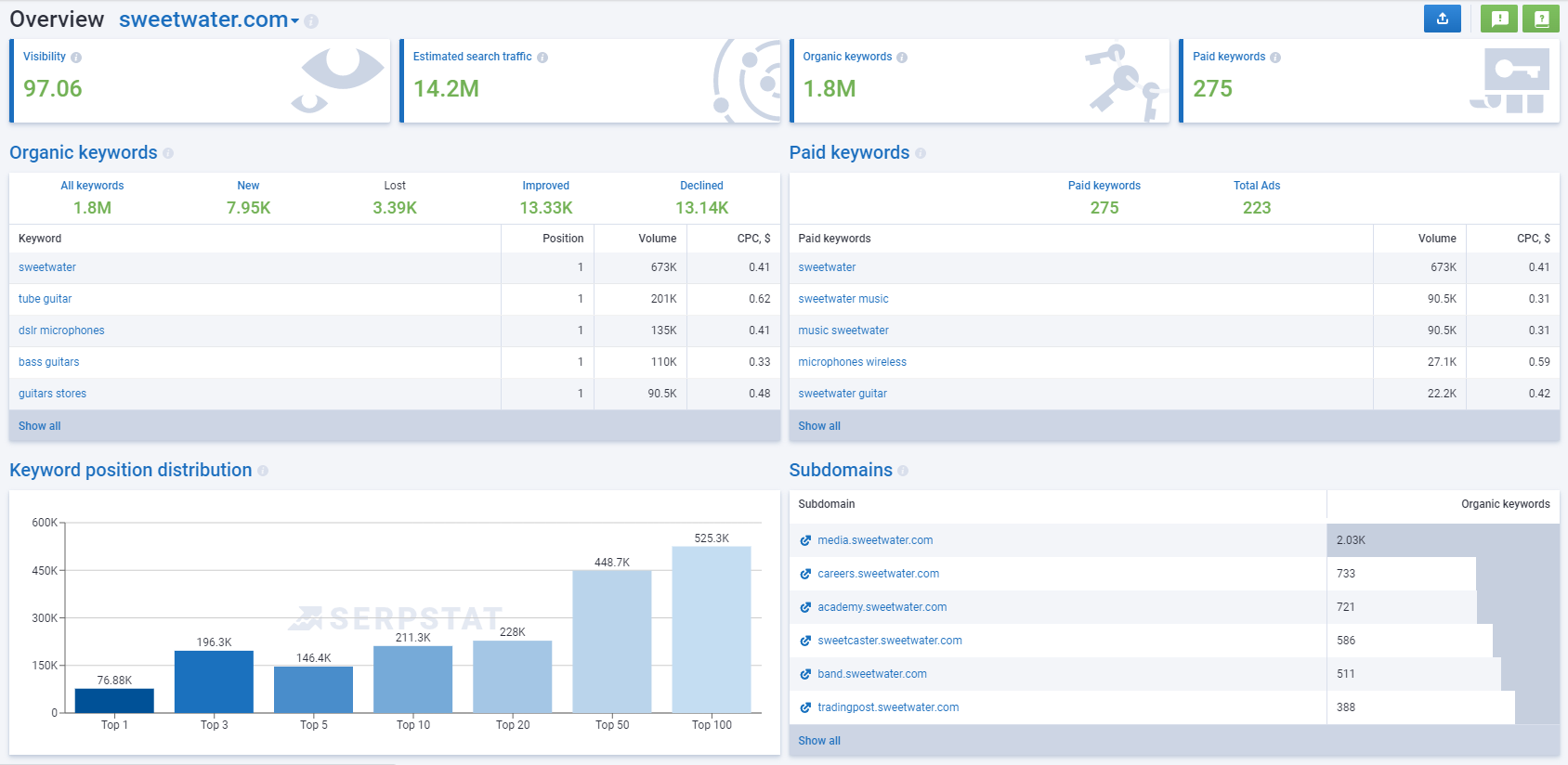Click the Top 50 bar in chart
Viewport: 1568px width, 765px height.
(612, 642)
